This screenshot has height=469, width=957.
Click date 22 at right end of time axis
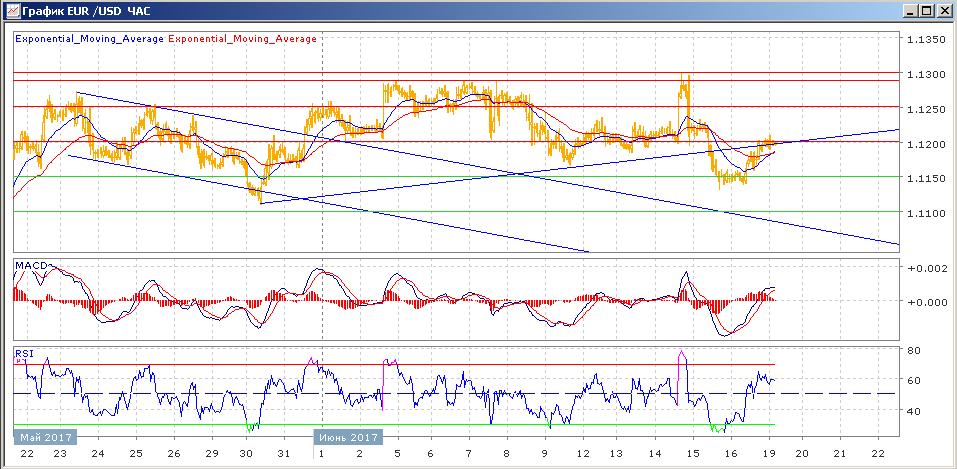tap(877, 453)
